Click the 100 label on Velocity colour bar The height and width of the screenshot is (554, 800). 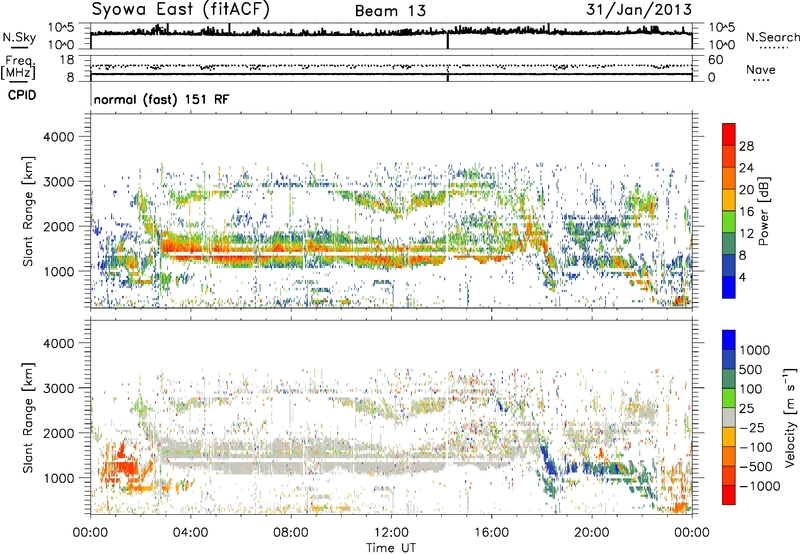coord(751,389)
